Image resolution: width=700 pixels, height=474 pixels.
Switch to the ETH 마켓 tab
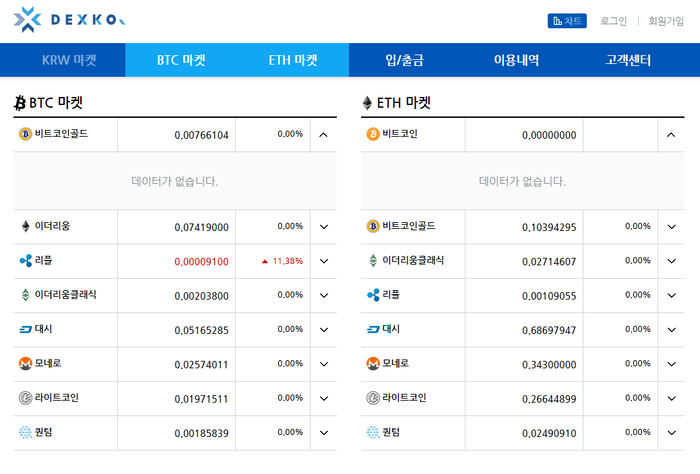click(x=293, y=60)
